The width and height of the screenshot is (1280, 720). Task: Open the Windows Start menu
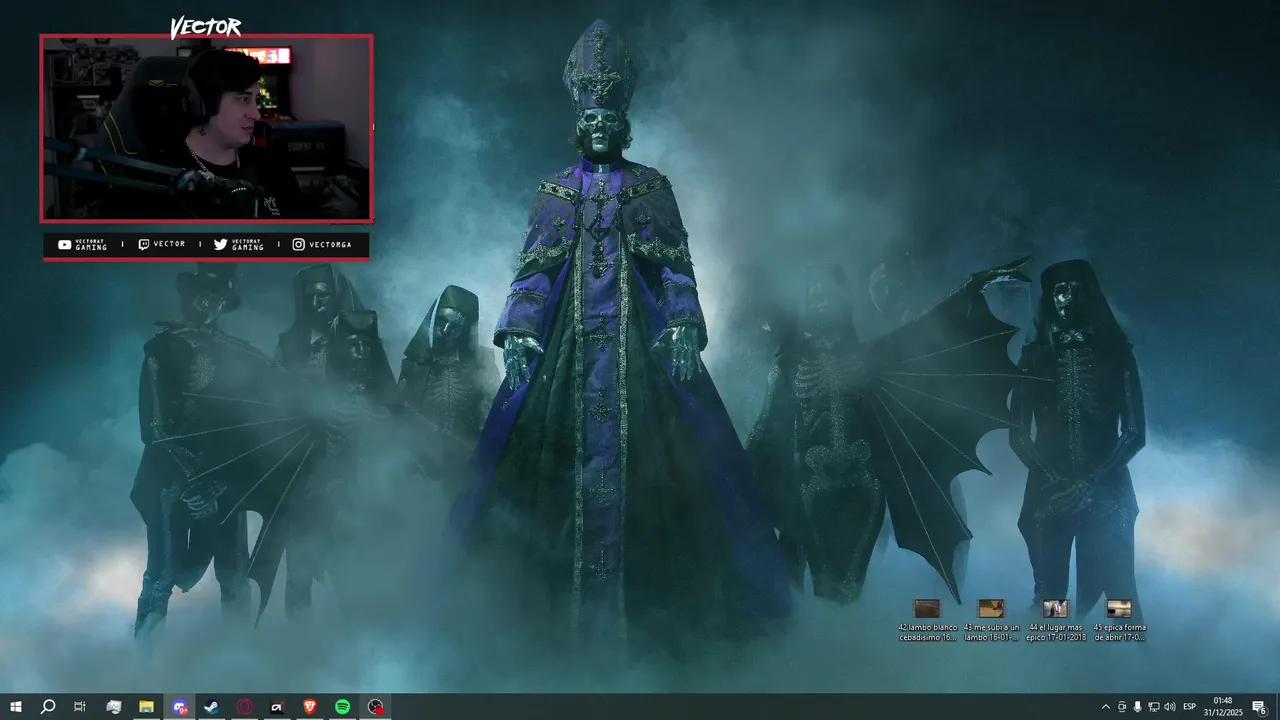click(x=15, y=707)
